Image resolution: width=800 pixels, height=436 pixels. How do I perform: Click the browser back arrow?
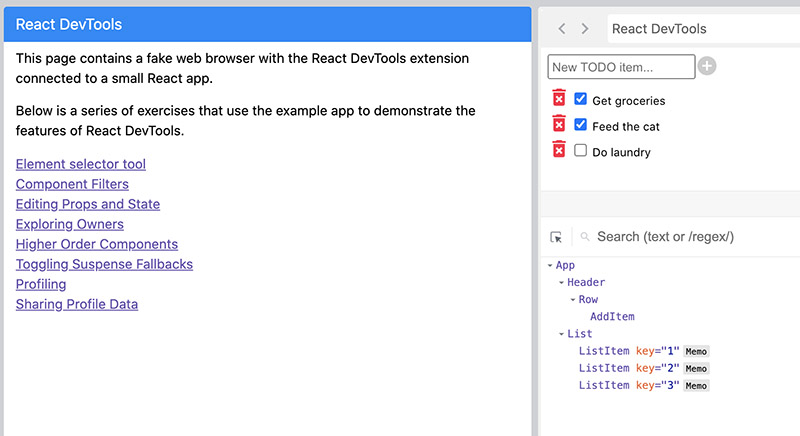click(x=562, y=29)
